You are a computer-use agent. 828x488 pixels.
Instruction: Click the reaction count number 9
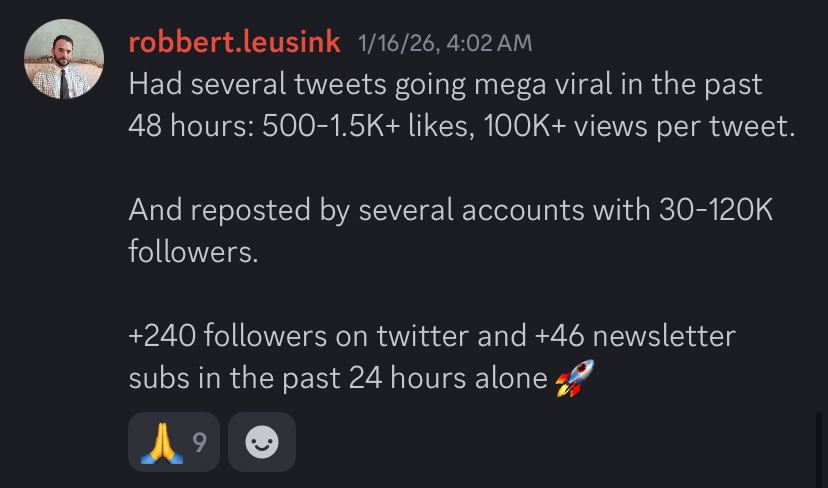tap(199, 441)
